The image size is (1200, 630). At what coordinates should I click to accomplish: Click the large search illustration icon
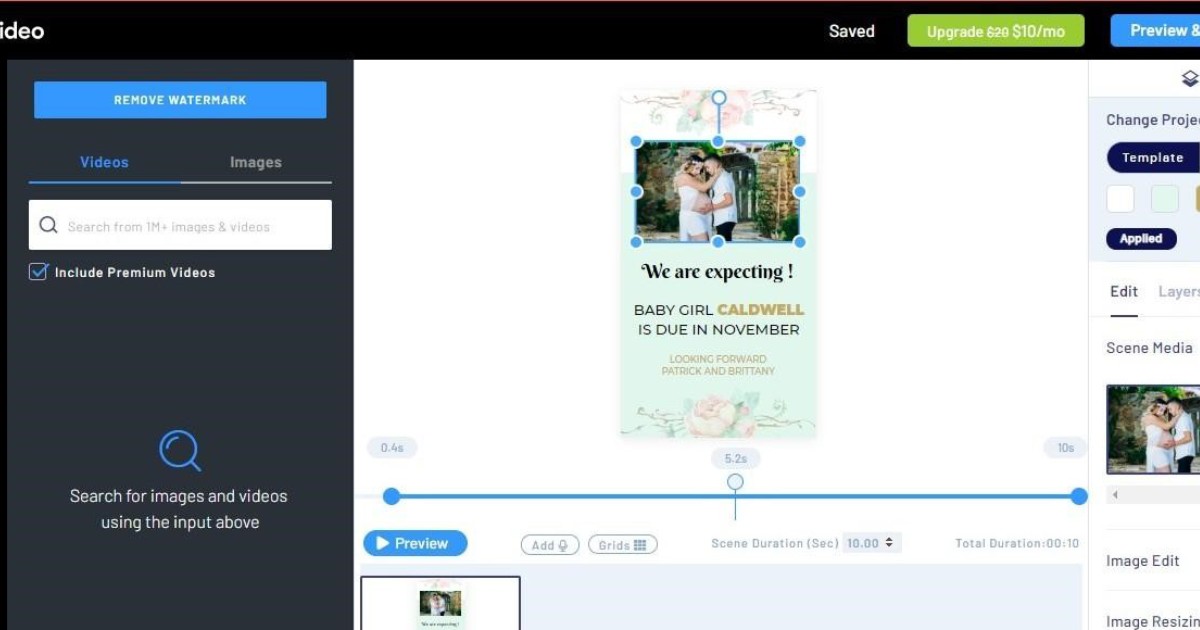pos(180,450)
